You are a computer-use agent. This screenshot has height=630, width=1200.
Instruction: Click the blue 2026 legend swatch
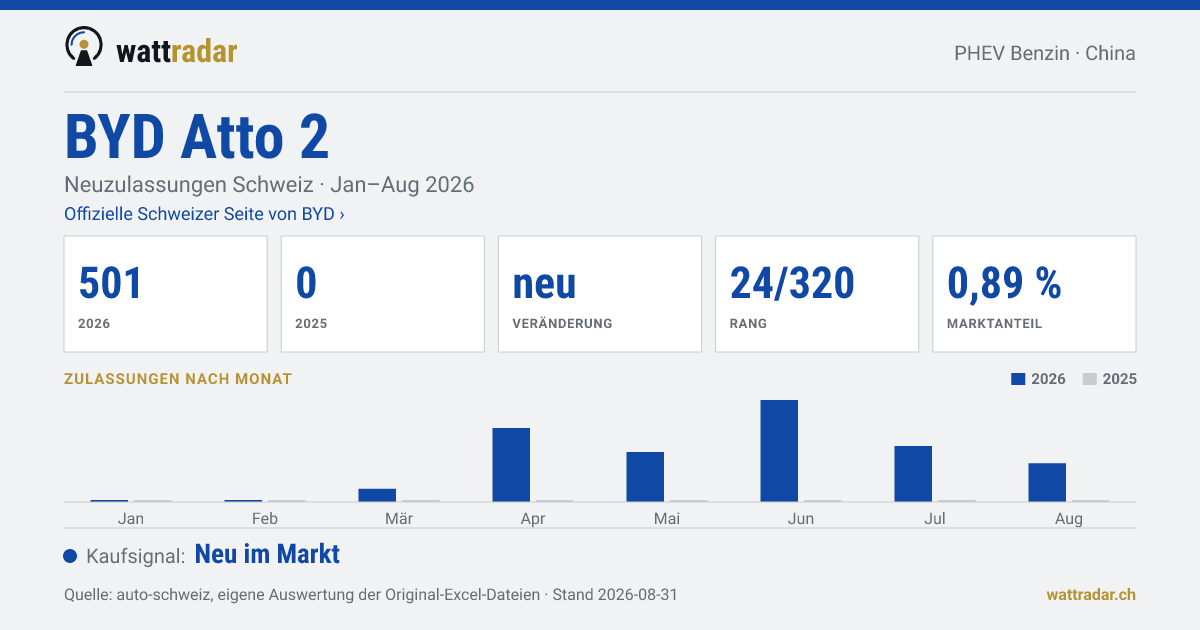click(x=1018, y=379)
